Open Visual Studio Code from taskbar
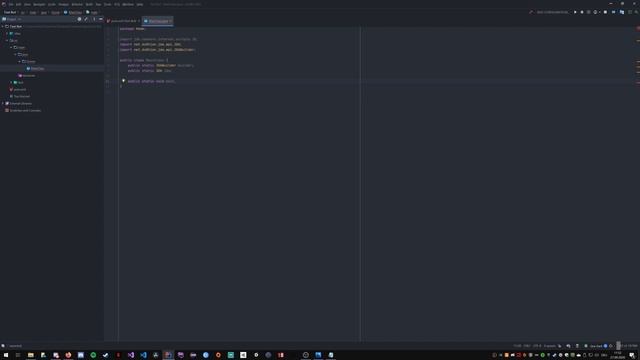This screenshot has width=640, height=360. [143, 355]
